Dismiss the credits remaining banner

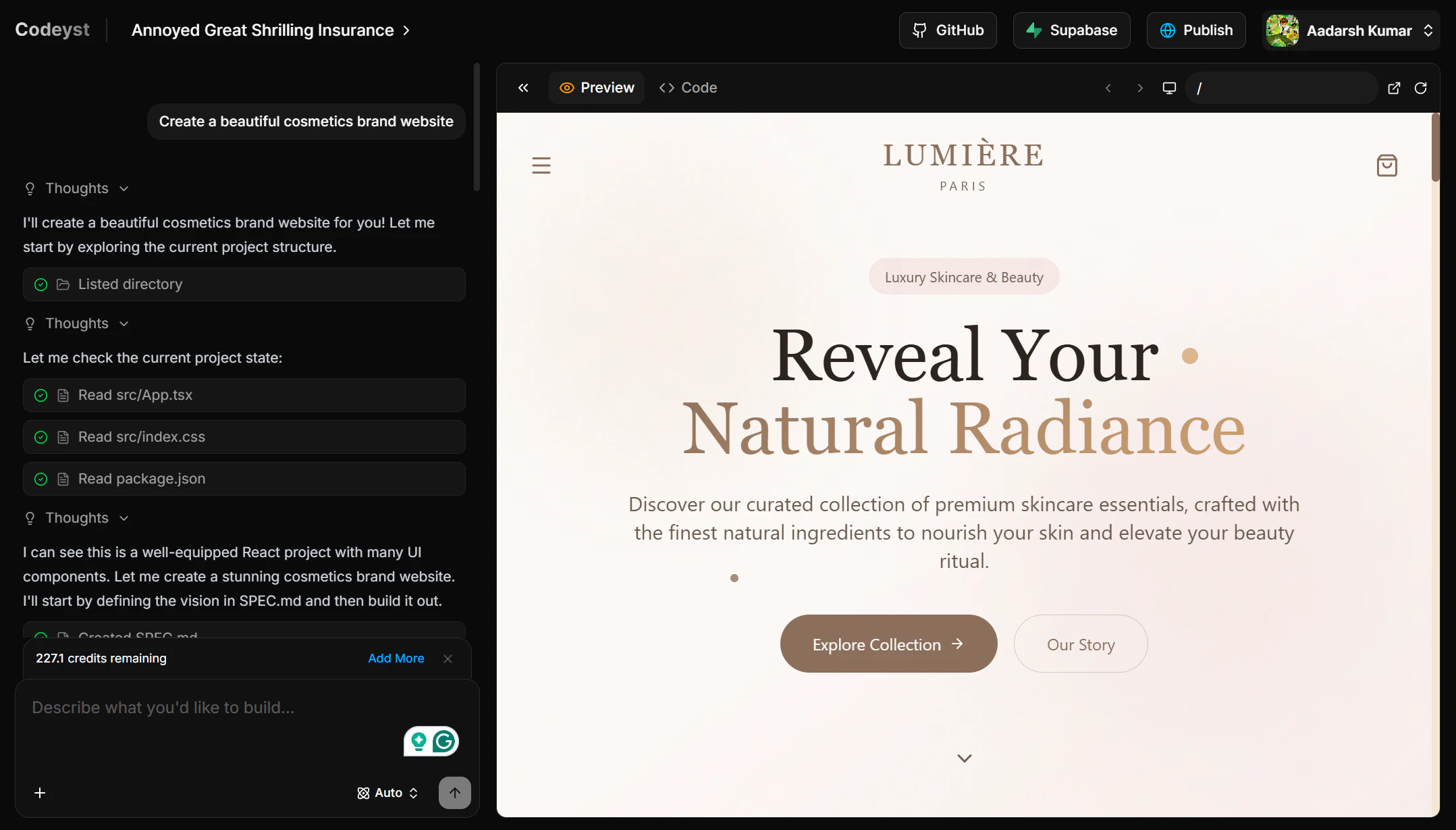click(448, 658)
